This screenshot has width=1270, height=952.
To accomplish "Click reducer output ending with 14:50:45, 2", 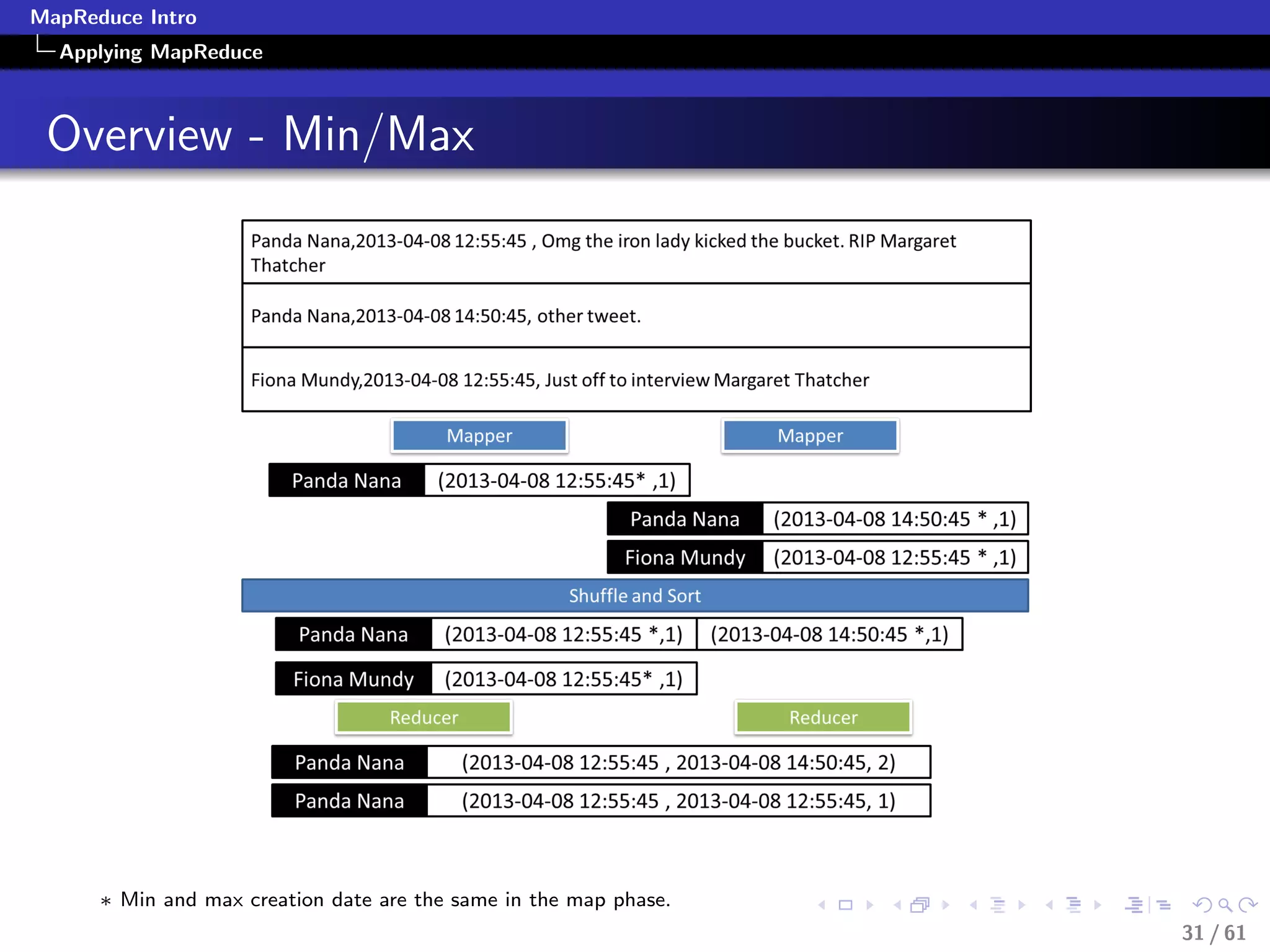I will click(679, 762).
